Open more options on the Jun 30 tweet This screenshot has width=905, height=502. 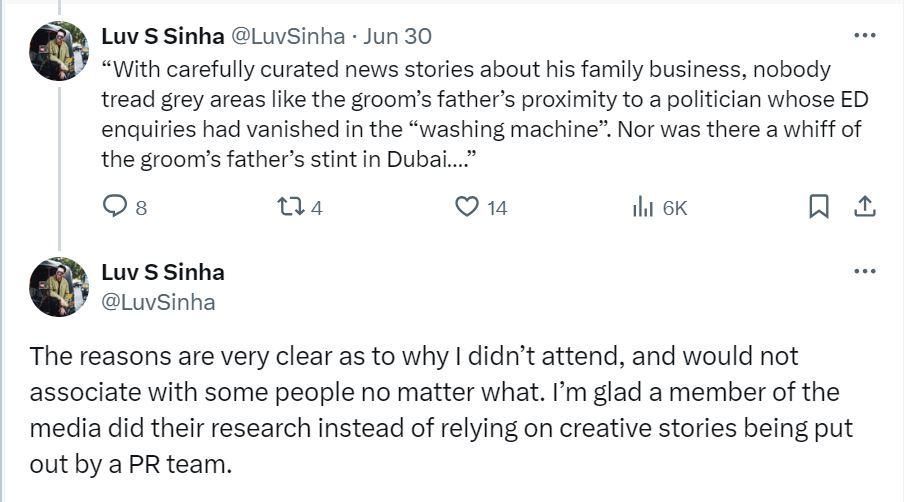[864, 35]
